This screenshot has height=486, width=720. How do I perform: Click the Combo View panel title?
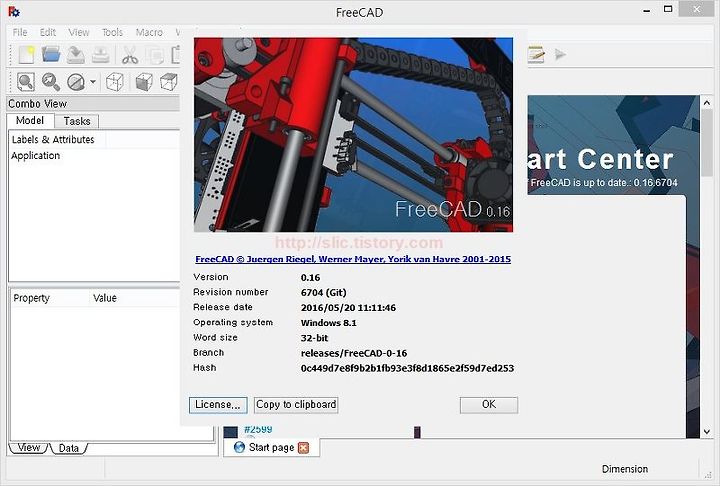pos(38,104)
